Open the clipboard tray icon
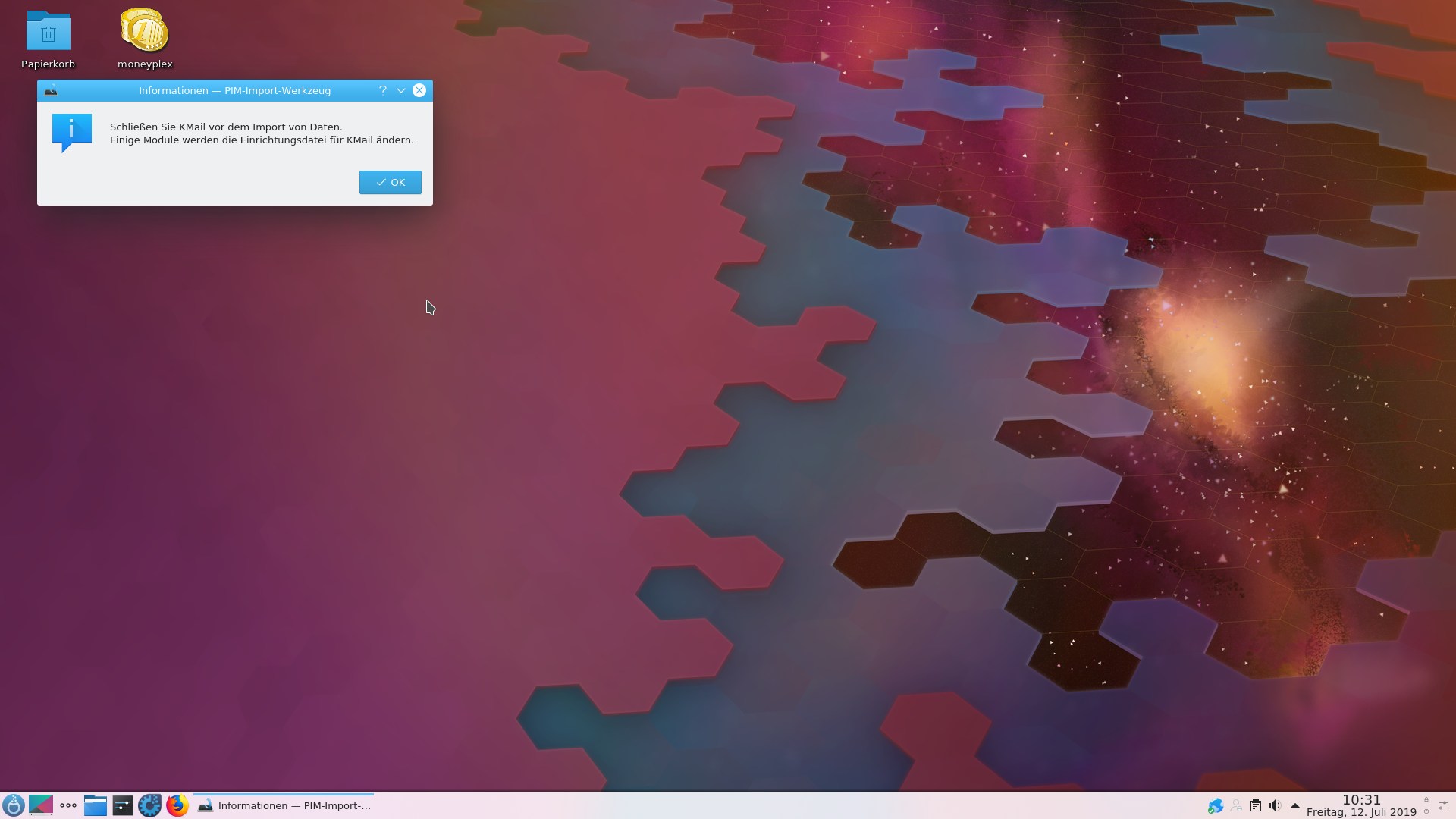 (x=1256, y=806)
